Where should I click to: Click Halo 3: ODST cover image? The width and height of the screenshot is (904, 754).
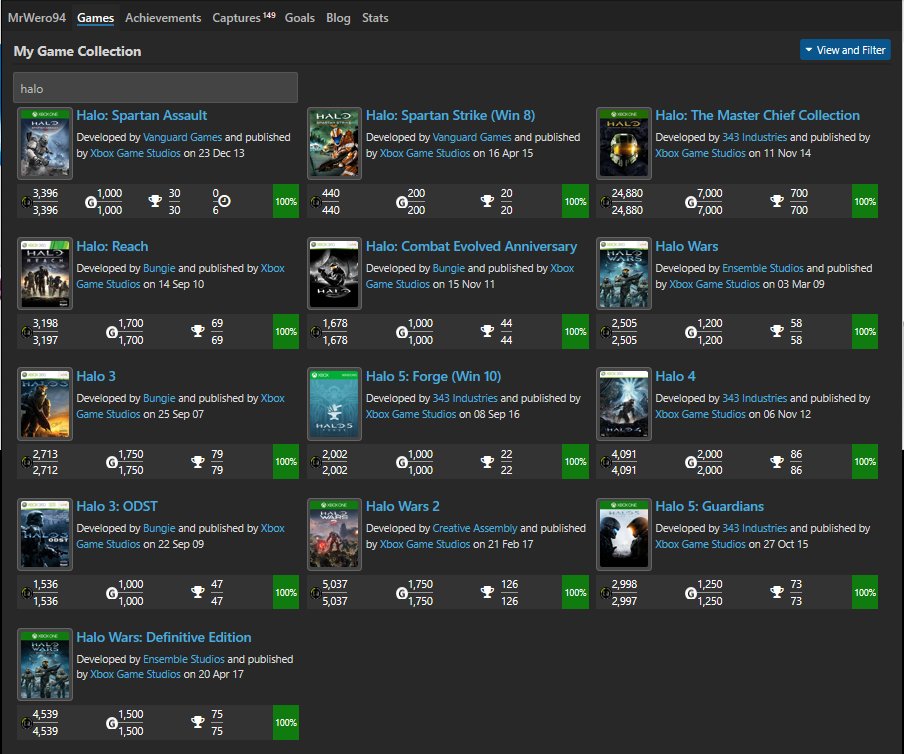click(x=45, y=534)
